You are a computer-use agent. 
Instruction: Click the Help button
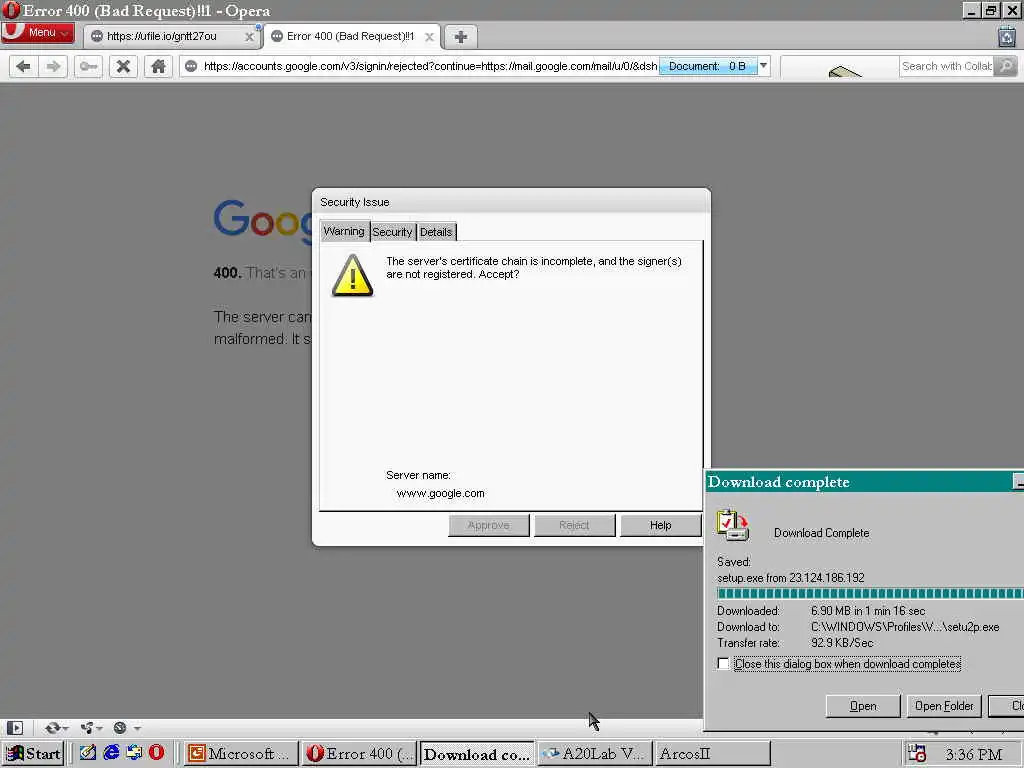(x=660, y=525)
